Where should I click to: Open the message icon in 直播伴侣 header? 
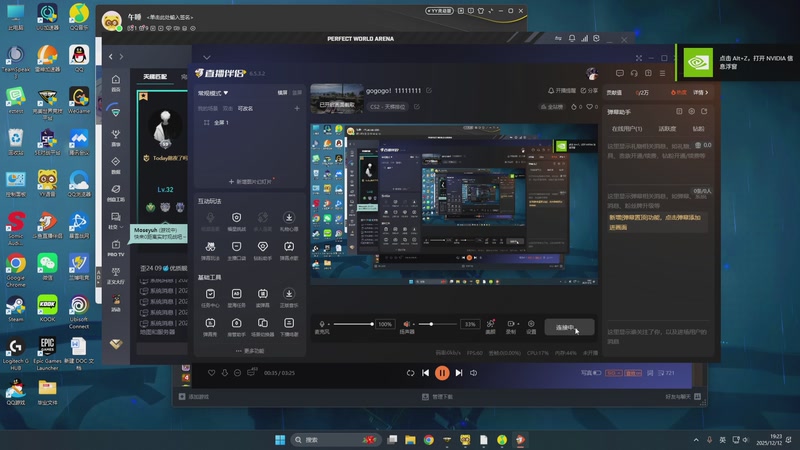619,73
